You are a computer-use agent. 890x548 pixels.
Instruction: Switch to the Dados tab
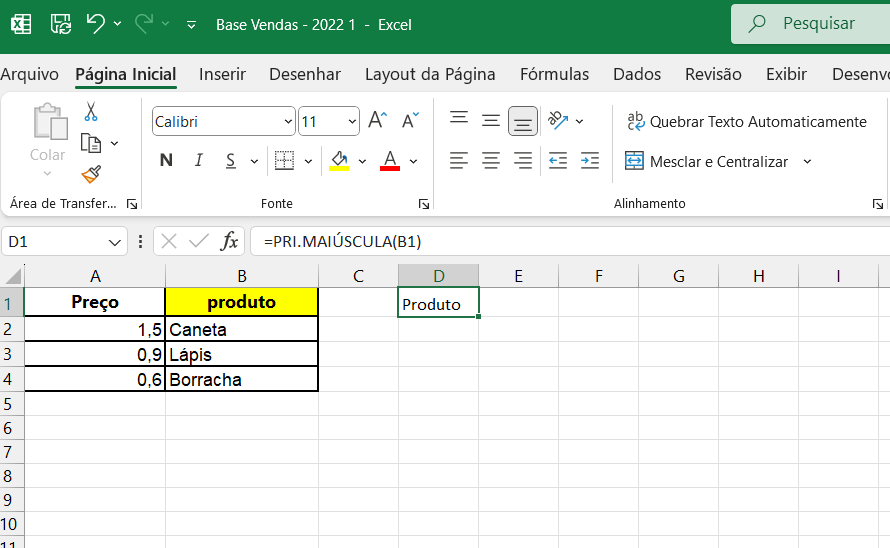637,74
